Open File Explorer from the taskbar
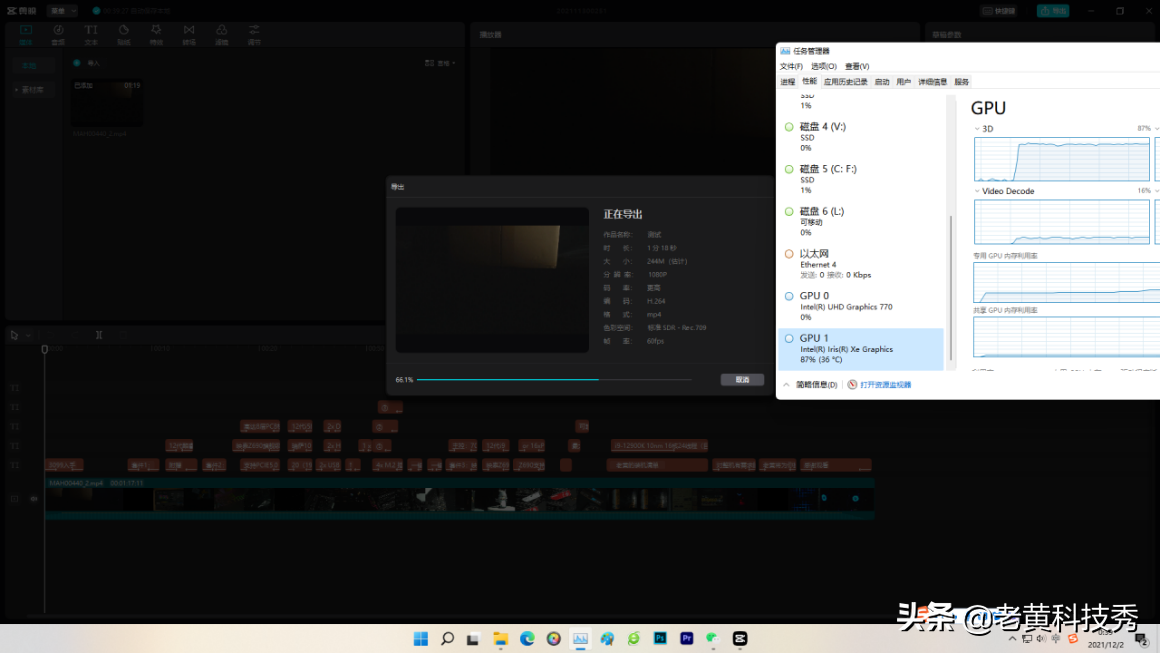The height and width of the screenshot is (653, 1160). pyautogui.click(x=501, y=639)
